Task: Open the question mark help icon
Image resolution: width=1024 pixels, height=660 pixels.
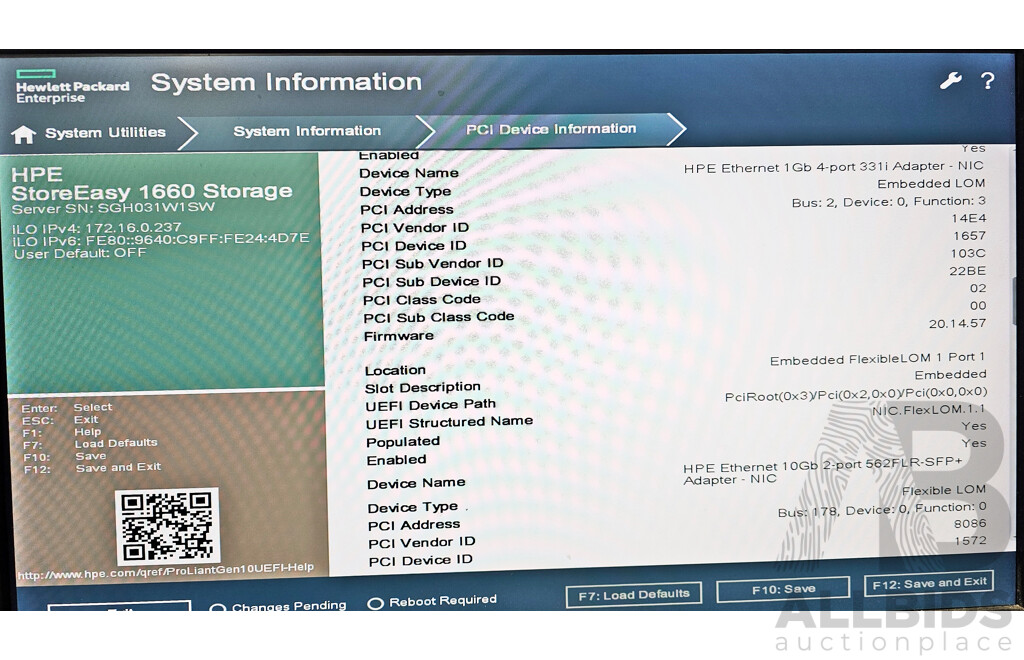Action: tap(987, 81)
